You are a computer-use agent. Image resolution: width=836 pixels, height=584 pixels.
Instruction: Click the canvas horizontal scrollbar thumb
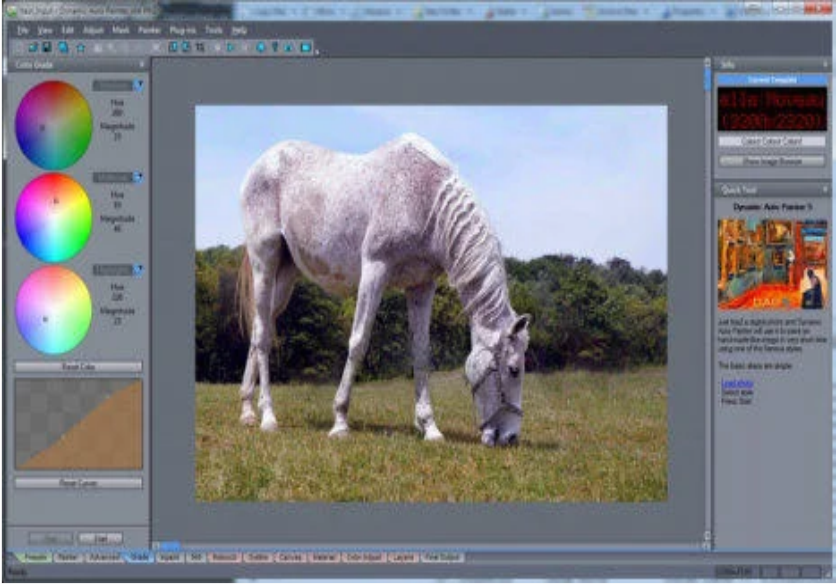(171, 546)
